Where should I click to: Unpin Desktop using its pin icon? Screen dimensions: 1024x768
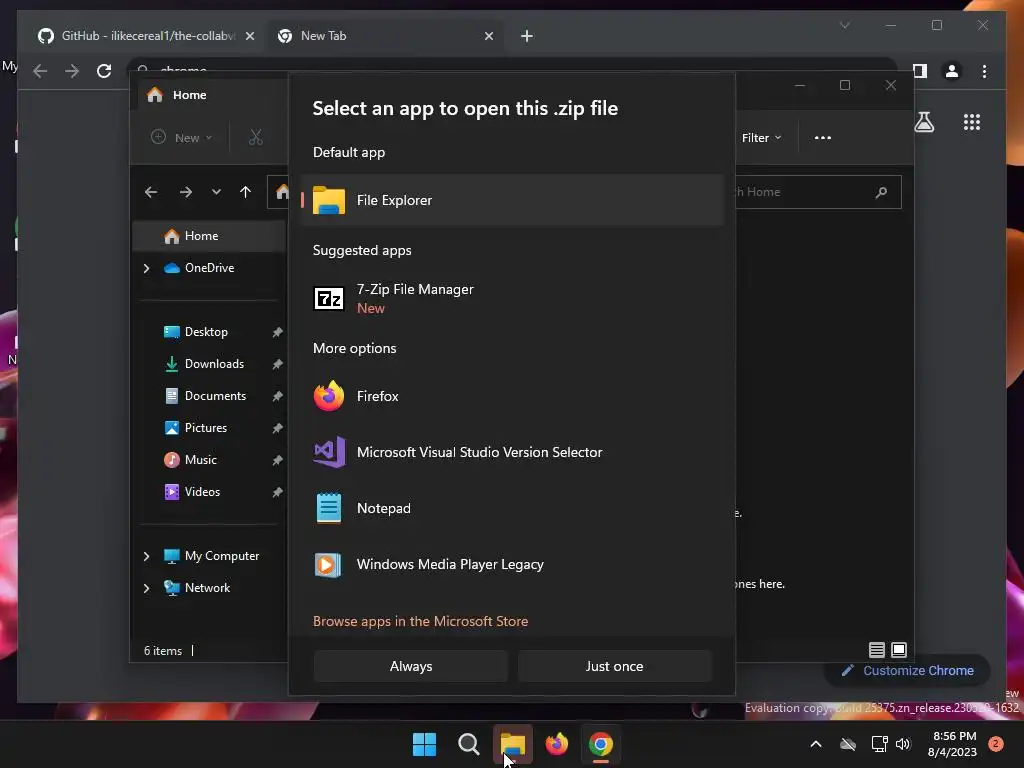pos(277,332)
